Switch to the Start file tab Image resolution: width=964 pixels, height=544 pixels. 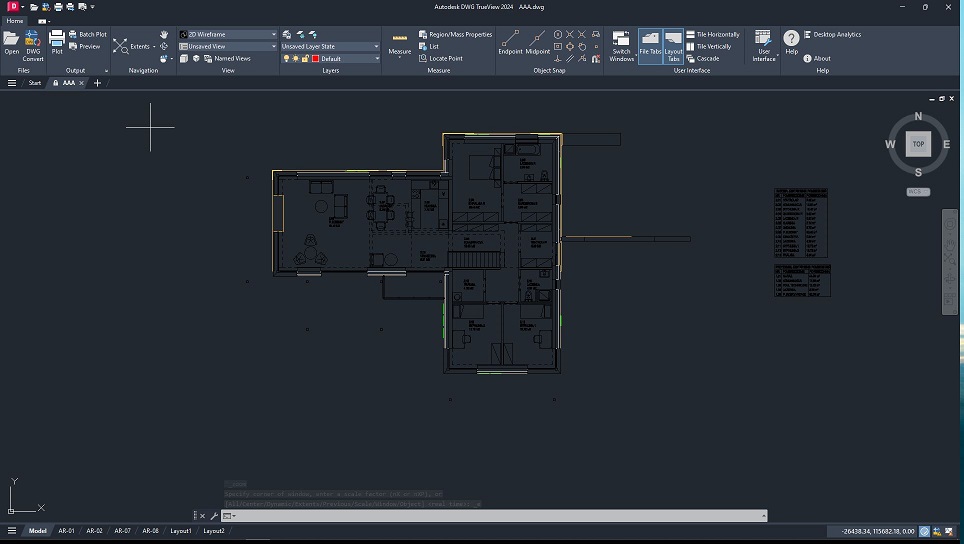34,83
